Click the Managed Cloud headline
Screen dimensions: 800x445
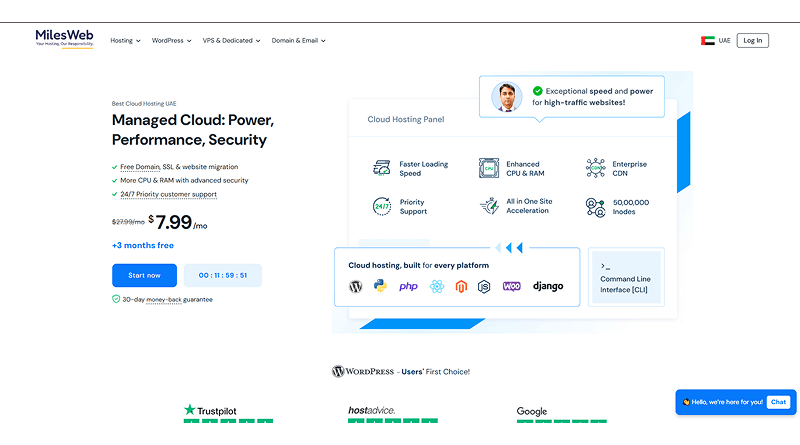(193, 130)
